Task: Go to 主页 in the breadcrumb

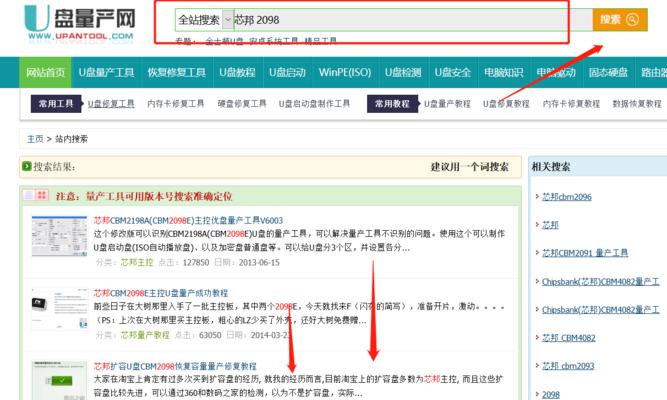Action: (x=35, y=139)
